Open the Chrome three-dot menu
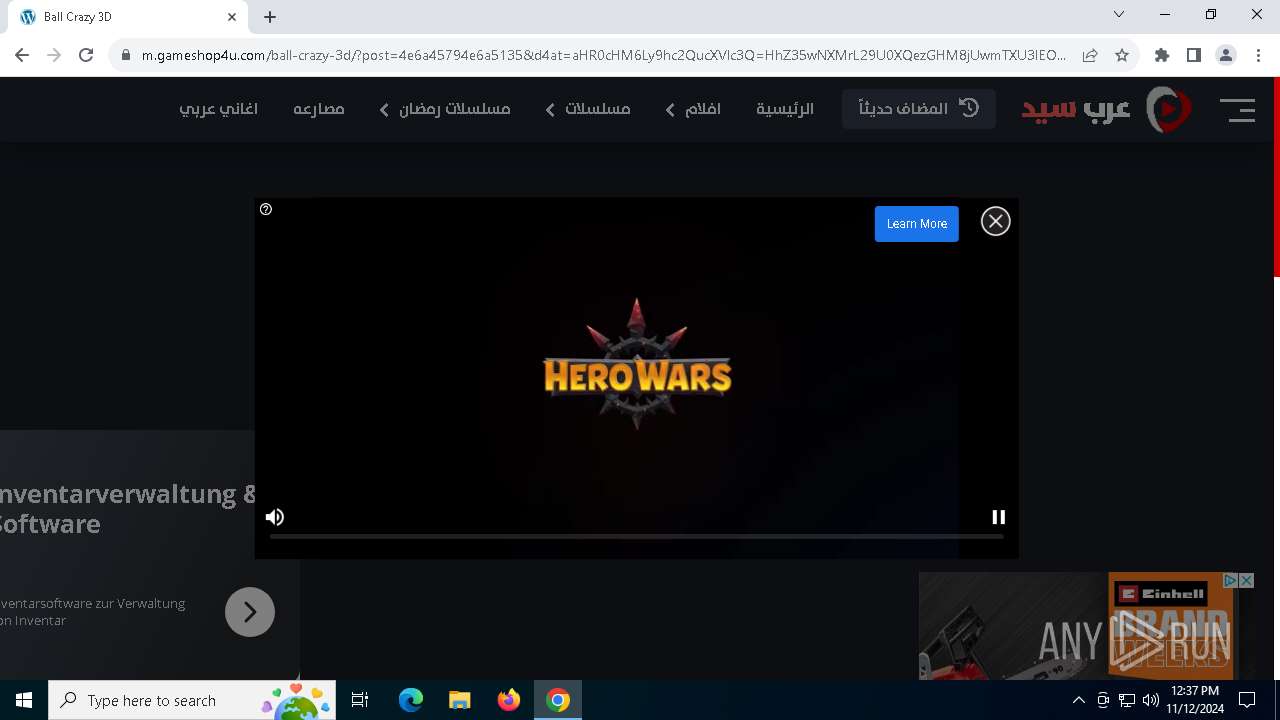The width and height of the screenshot is (1280, 720). [1257, 56]
